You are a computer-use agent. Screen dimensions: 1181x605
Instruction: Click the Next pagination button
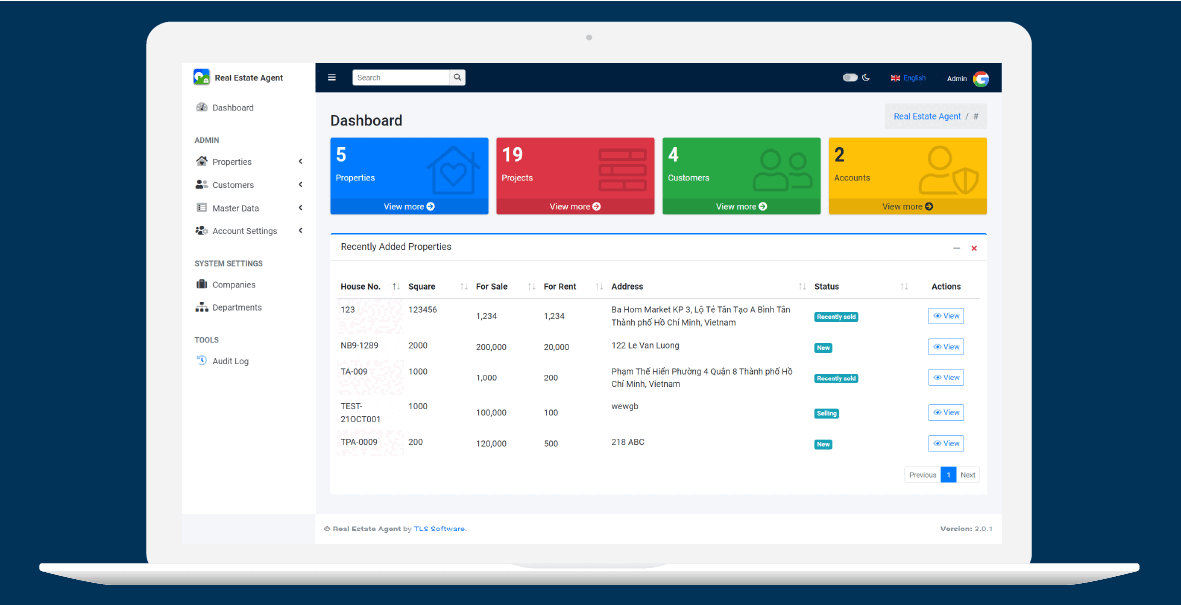point(968,475)
